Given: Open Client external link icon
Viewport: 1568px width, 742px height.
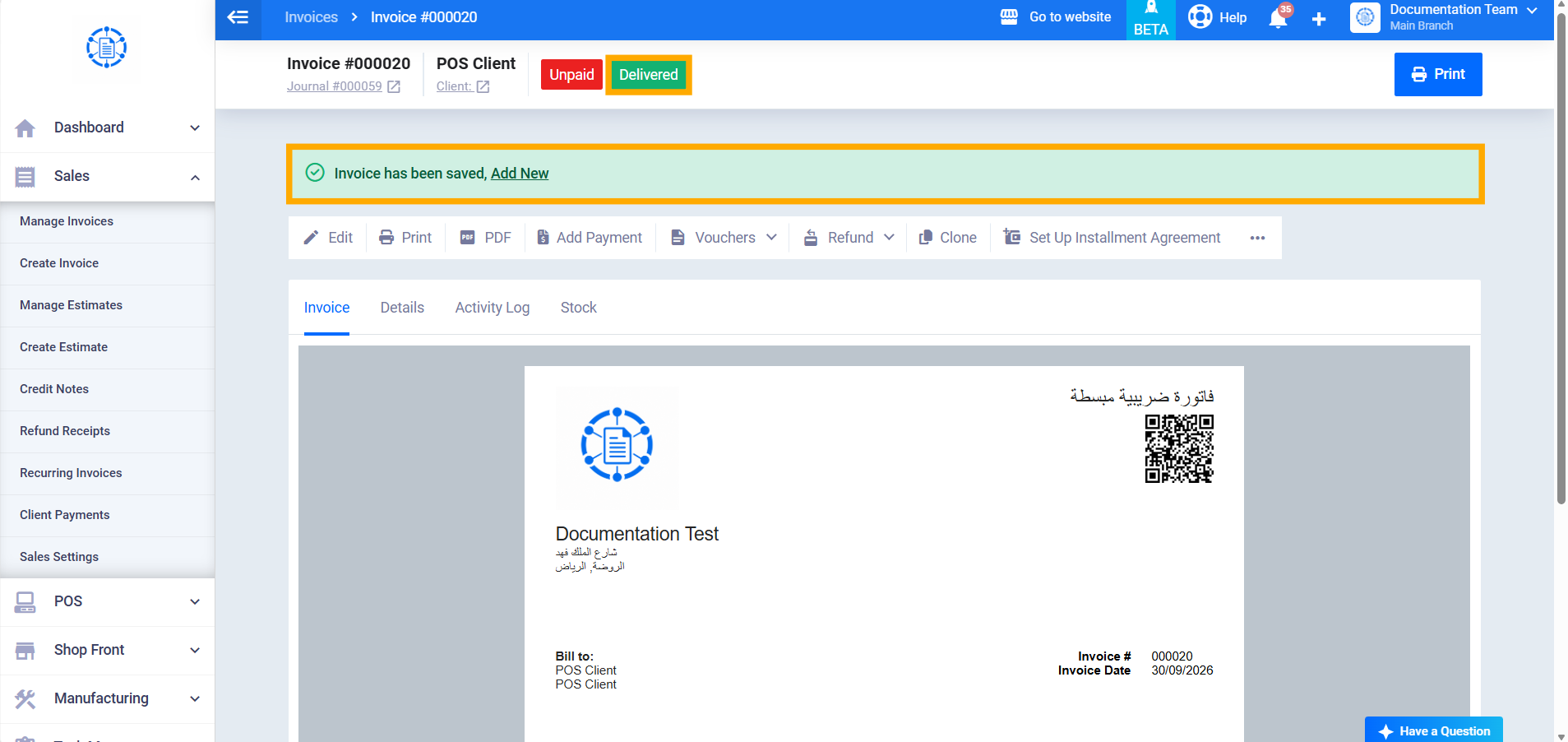Looking at the screenshot, I should point(483,86).
